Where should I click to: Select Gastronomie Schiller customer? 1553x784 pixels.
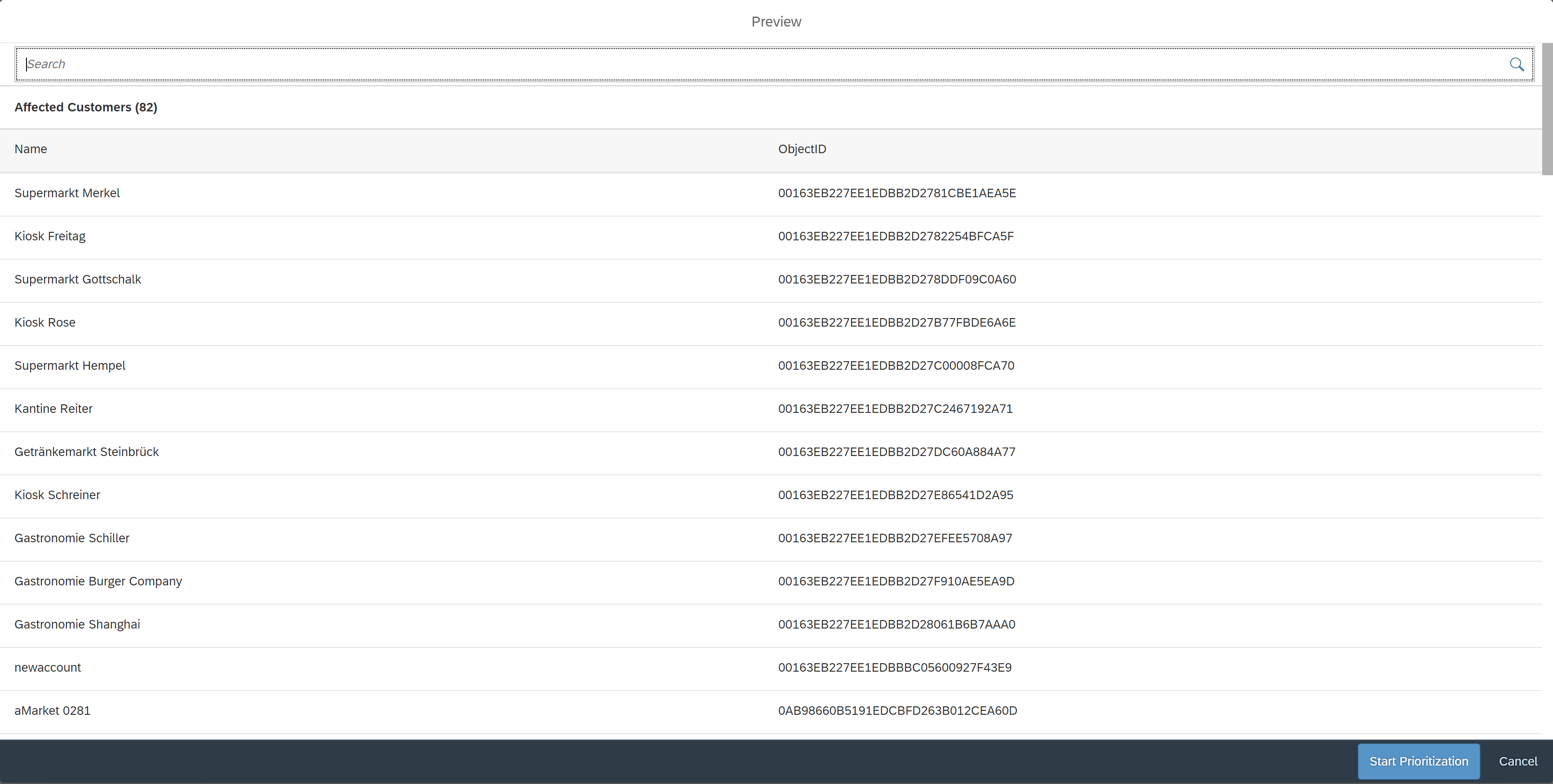click(x=72, y=537)
